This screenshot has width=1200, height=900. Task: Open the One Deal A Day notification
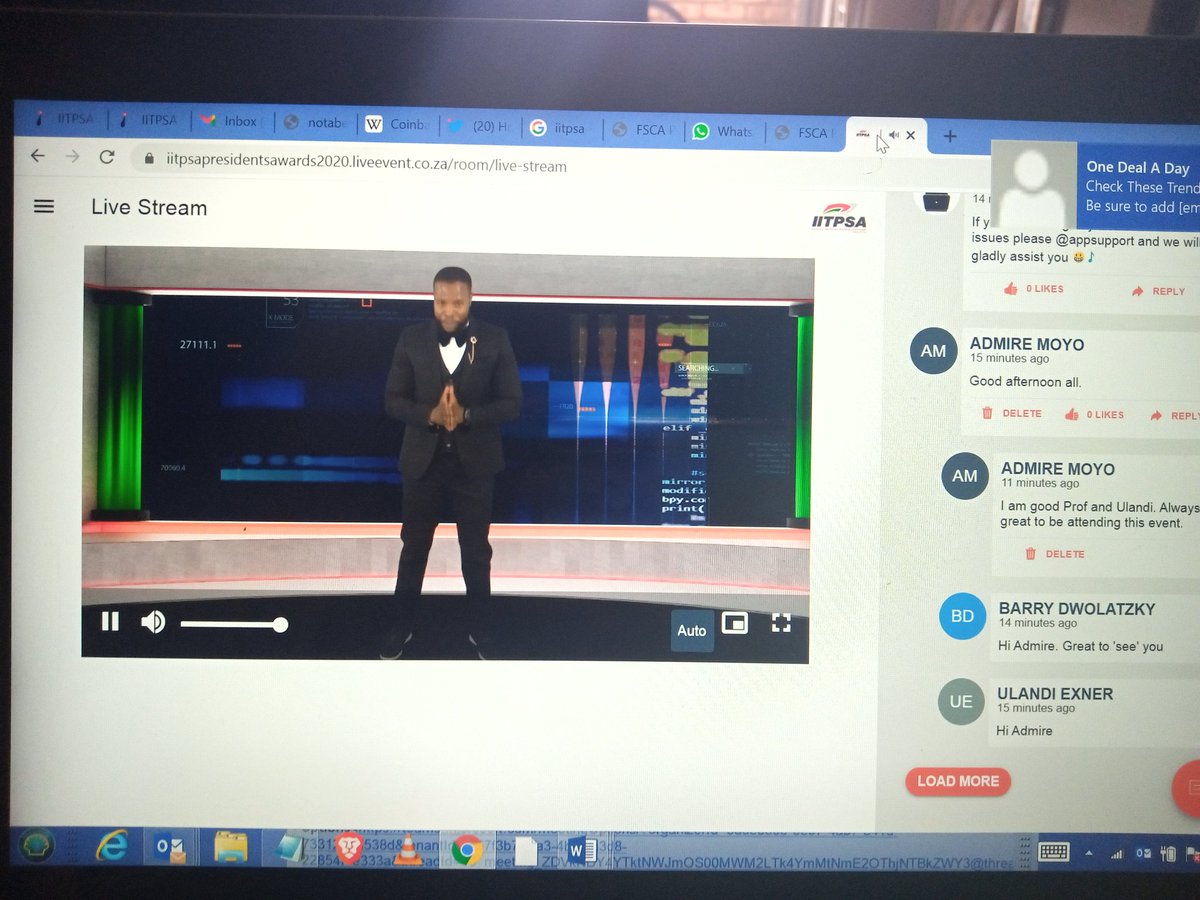coord(1095,185)
